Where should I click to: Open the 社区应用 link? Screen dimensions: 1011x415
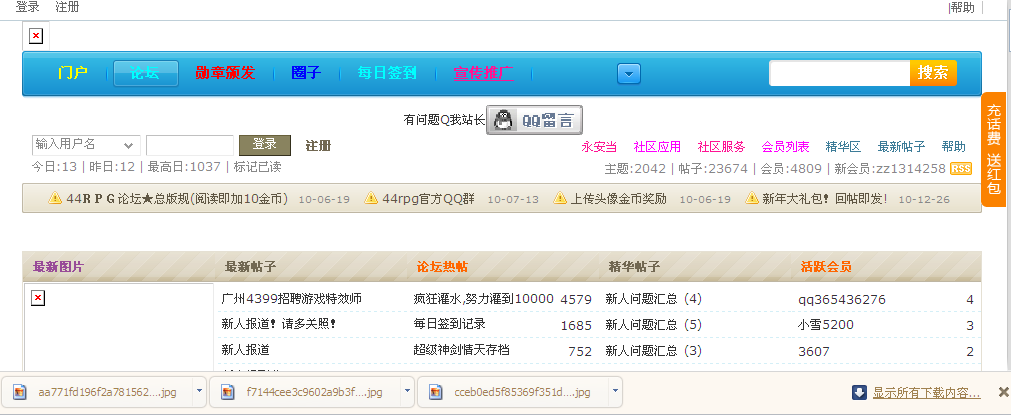(657, 146)
